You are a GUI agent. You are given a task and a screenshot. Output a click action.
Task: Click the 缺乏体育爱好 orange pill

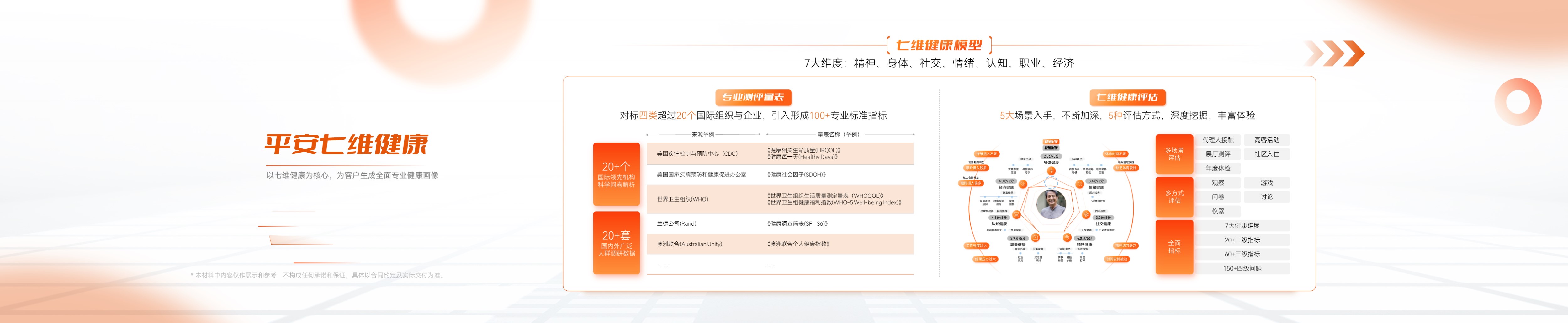coord(1126,168)
